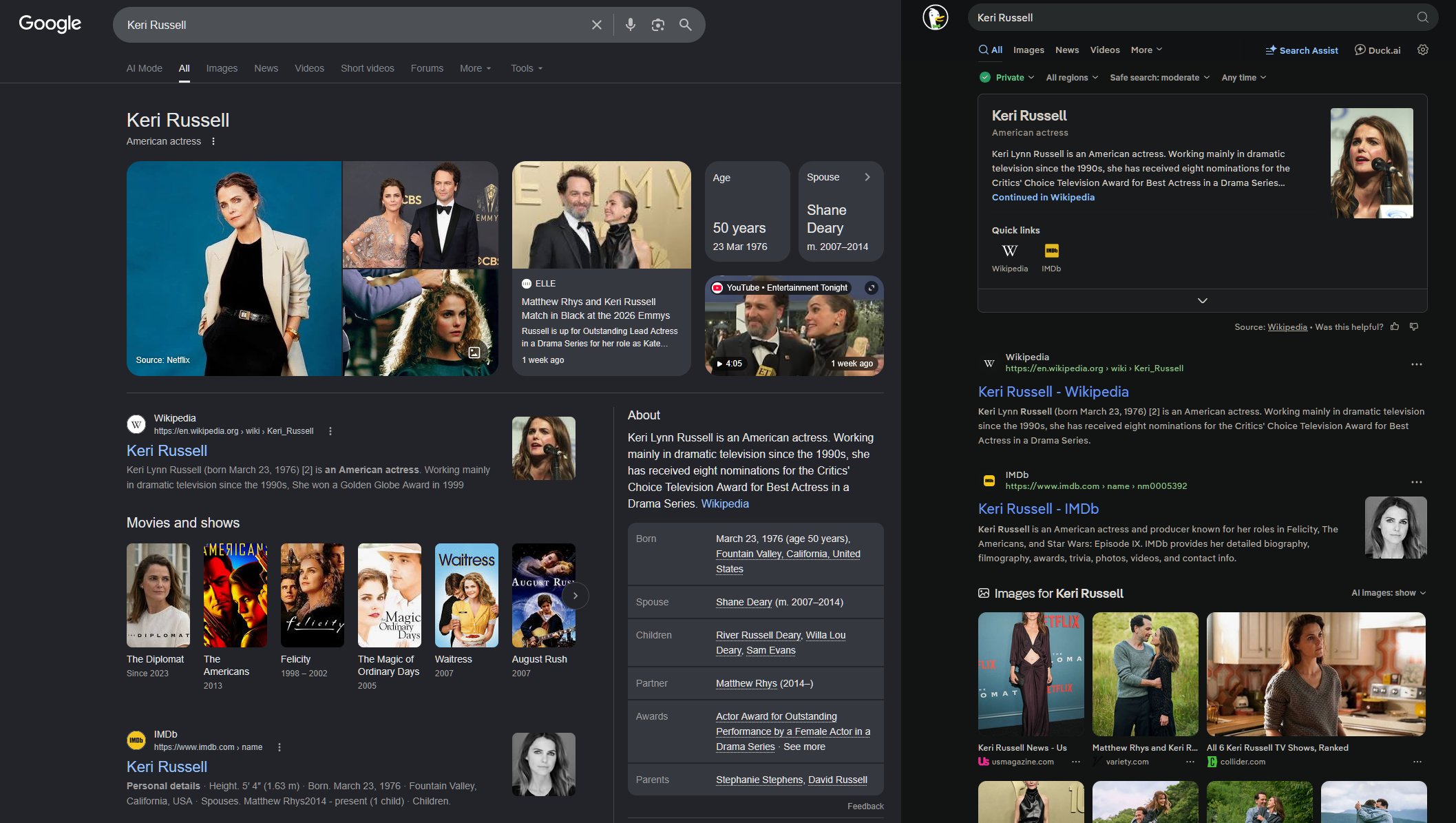
Task: Open Keri Russell Wikipedia link in Google
Action: (x=167, y=450)
